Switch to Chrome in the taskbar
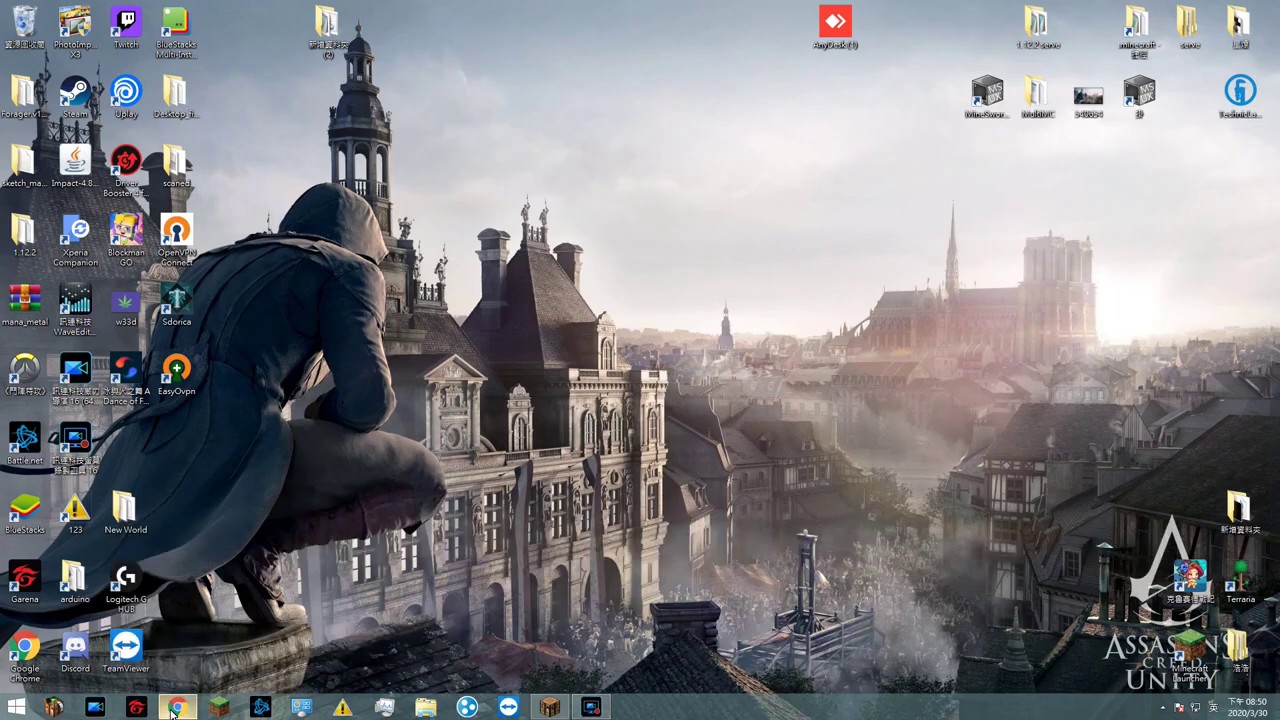 (177, 707)
